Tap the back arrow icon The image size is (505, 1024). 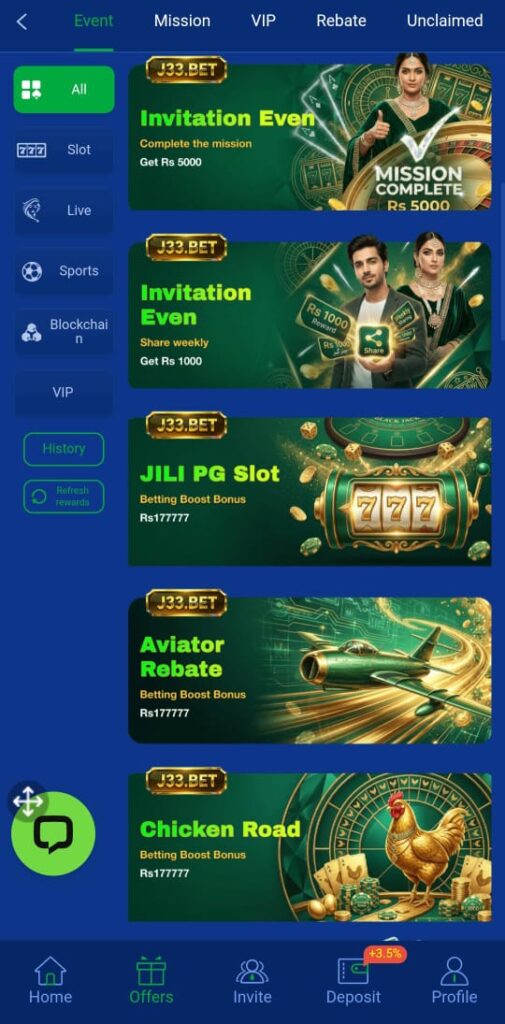pos(22,22)
